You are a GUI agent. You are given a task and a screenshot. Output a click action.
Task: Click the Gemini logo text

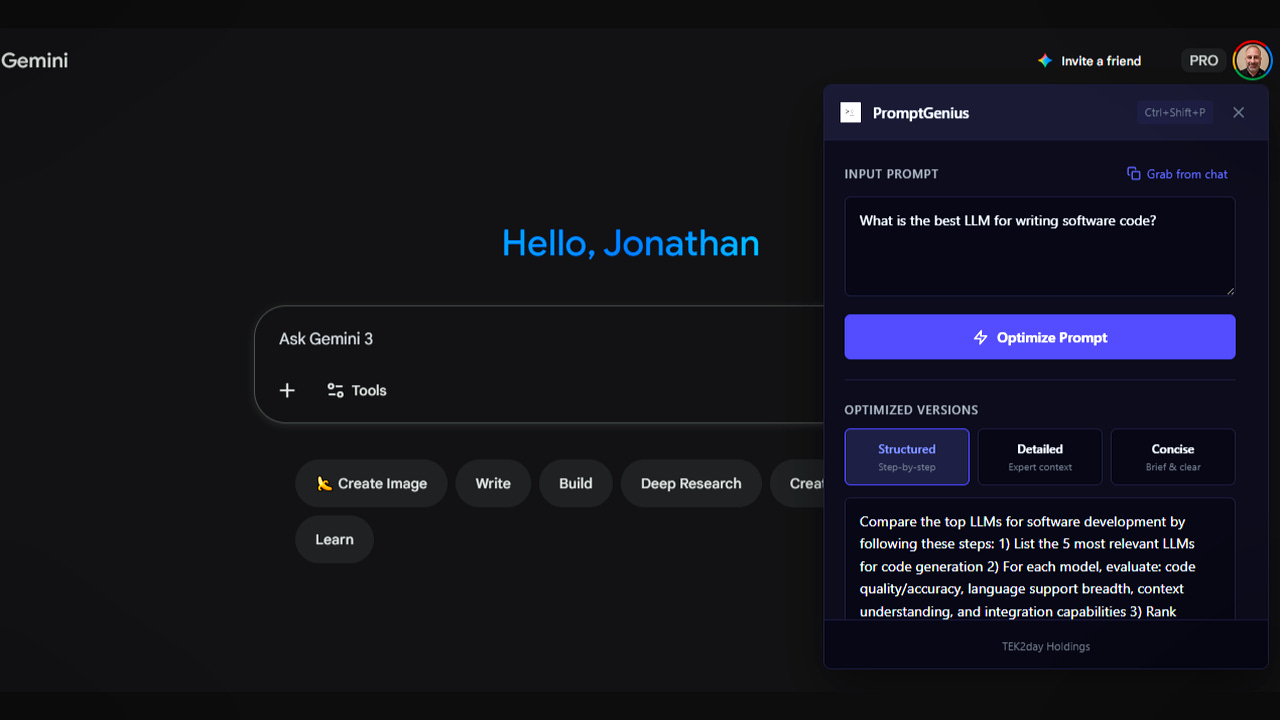(x=34, y=60)
